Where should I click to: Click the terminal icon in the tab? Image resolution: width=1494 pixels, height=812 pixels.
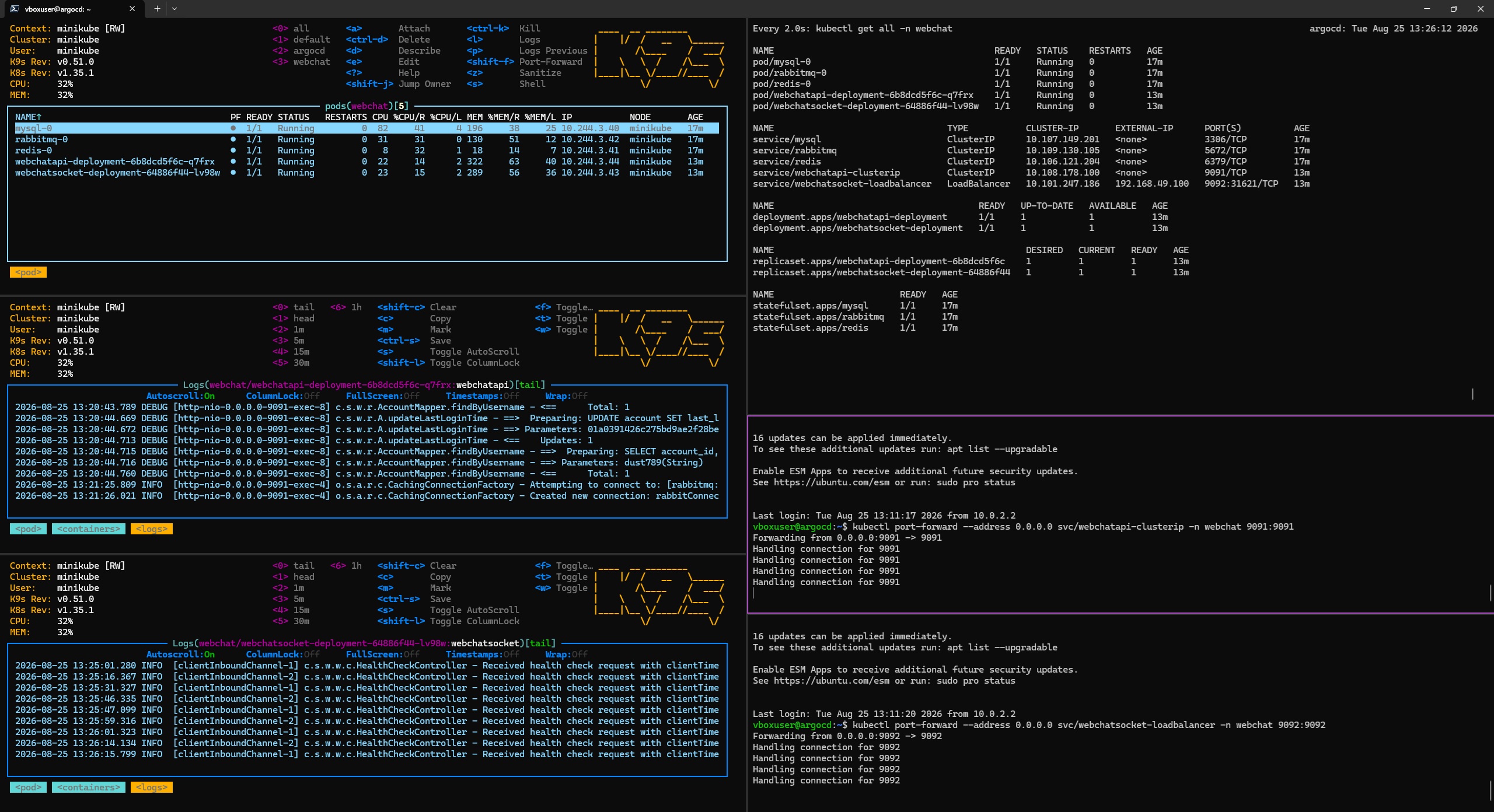15,9
